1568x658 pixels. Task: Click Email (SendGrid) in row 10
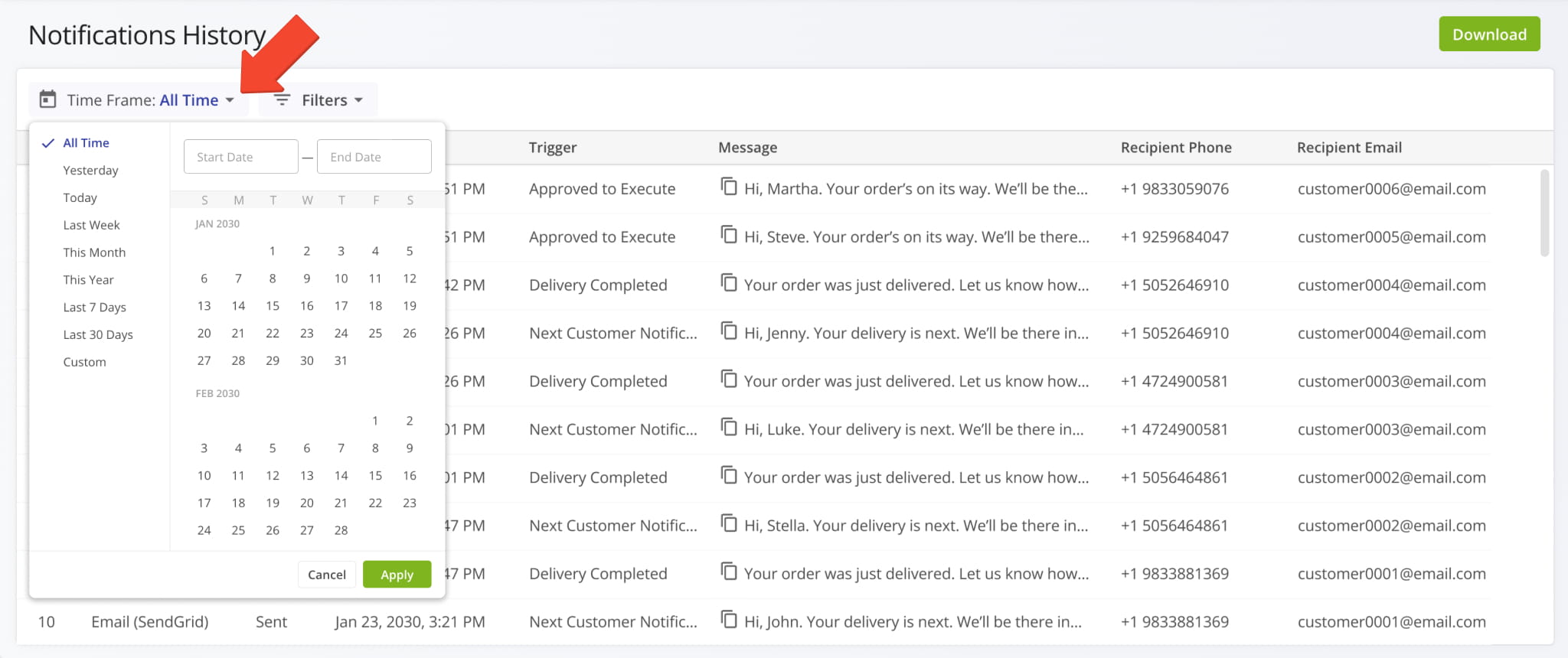[150, 622]
